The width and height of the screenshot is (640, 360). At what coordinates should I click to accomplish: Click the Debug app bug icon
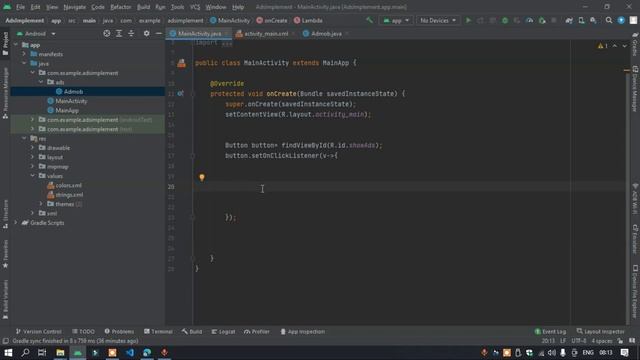[x=505, y=20]
